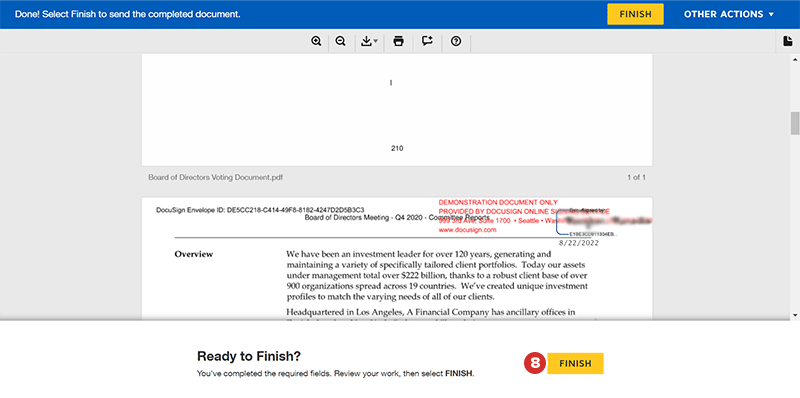Viewport: 800px width, 398px height.
Task: Add a comment using the comment icon
Action: 428,41
